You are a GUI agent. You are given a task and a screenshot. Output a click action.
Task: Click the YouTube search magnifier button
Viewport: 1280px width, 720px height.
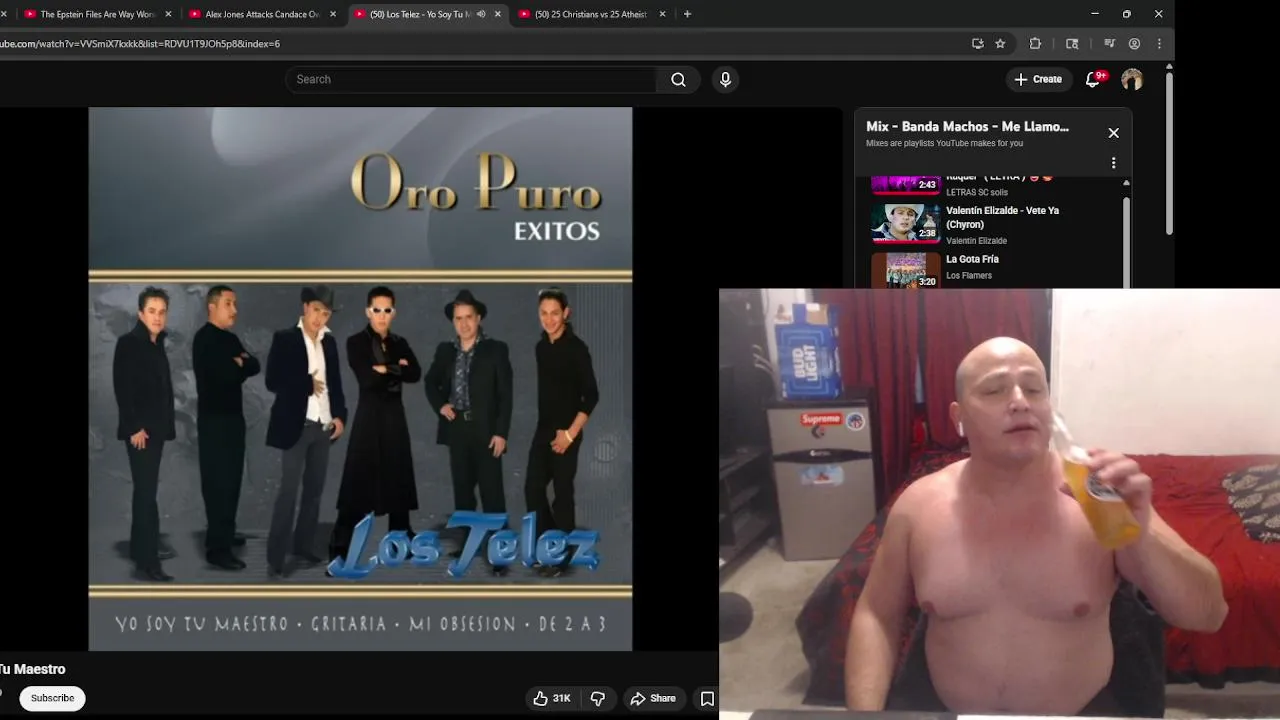click(678, 80)
